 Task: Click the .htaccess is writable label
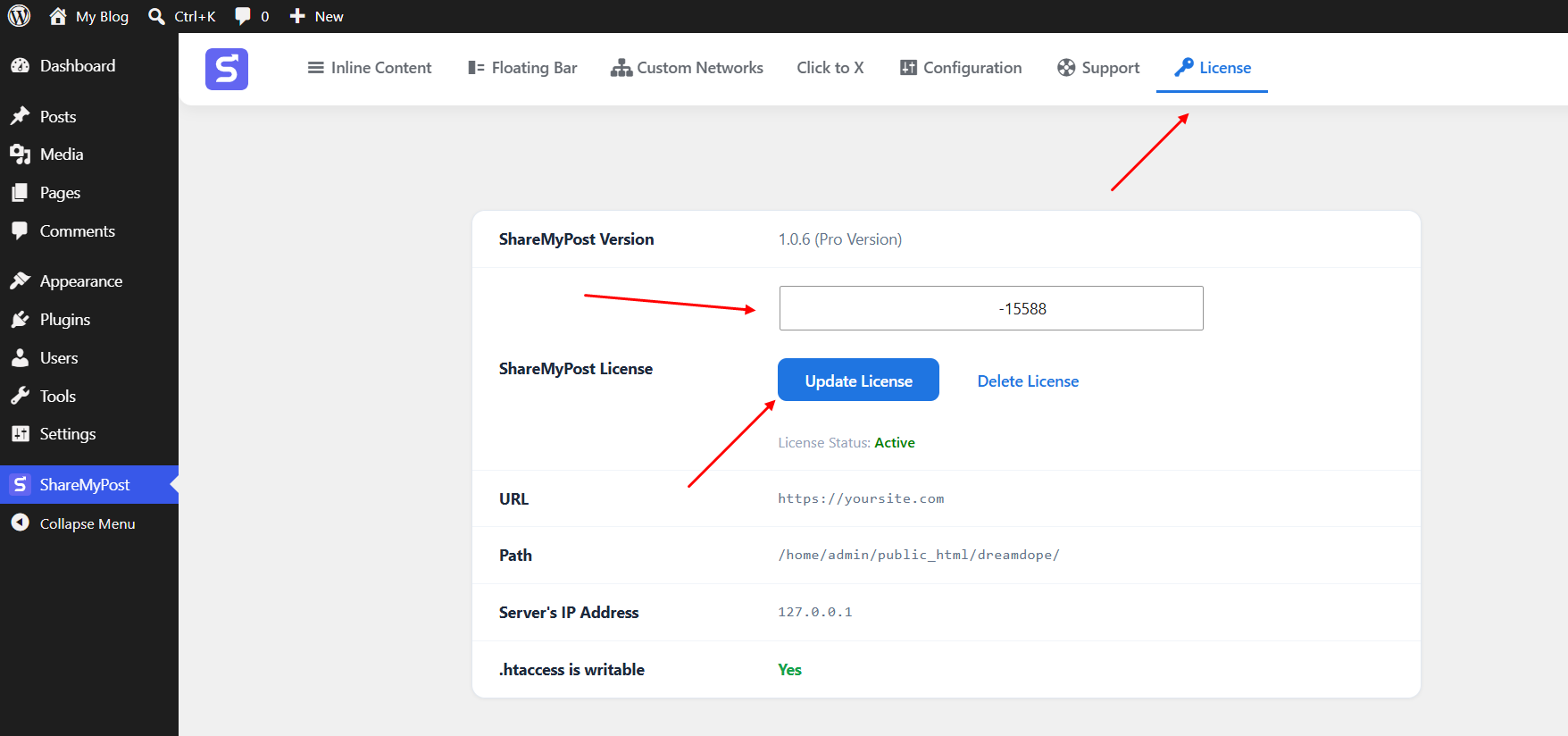tap(571, 670)
